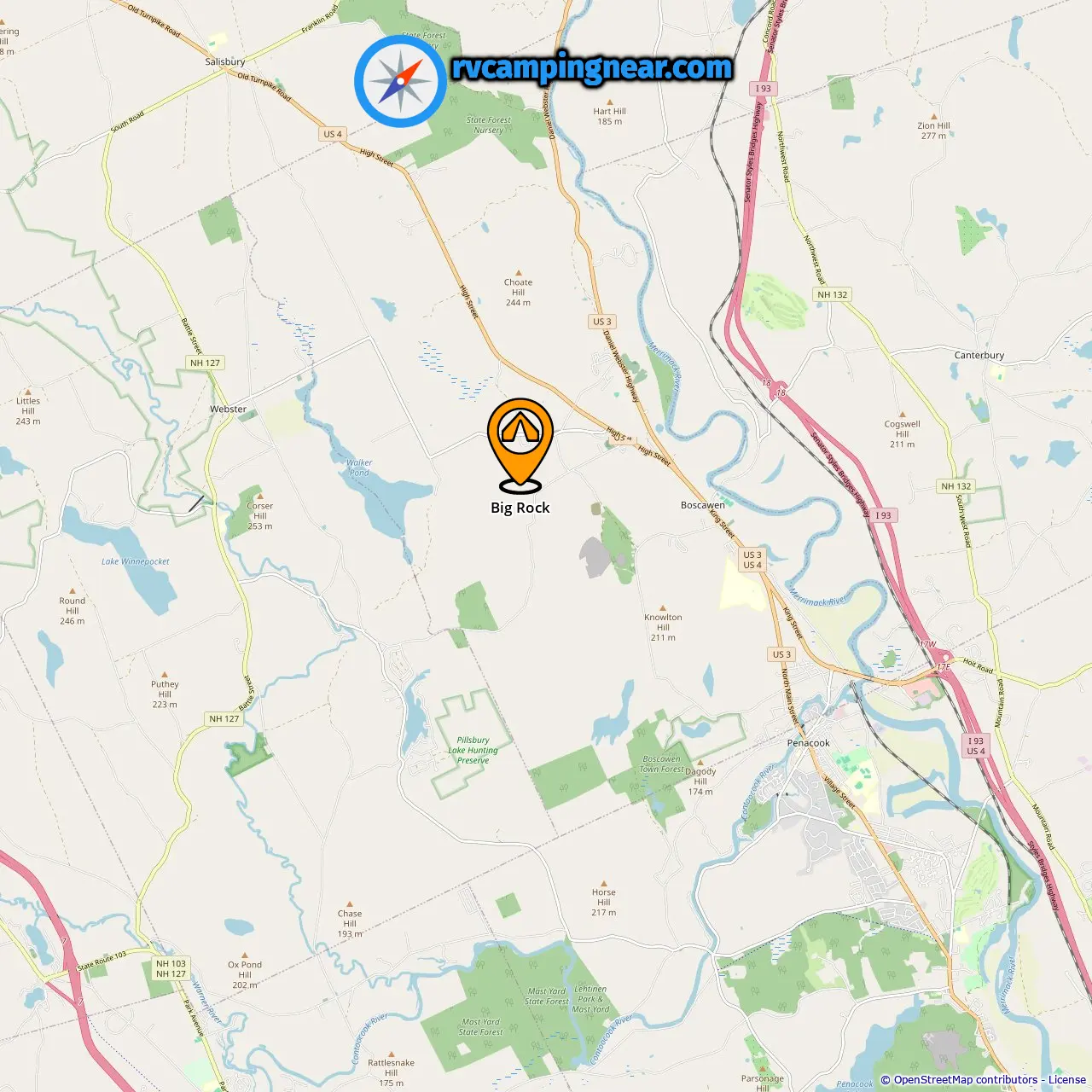Click the US 4 route shield near Salisbury

(333, 134)
